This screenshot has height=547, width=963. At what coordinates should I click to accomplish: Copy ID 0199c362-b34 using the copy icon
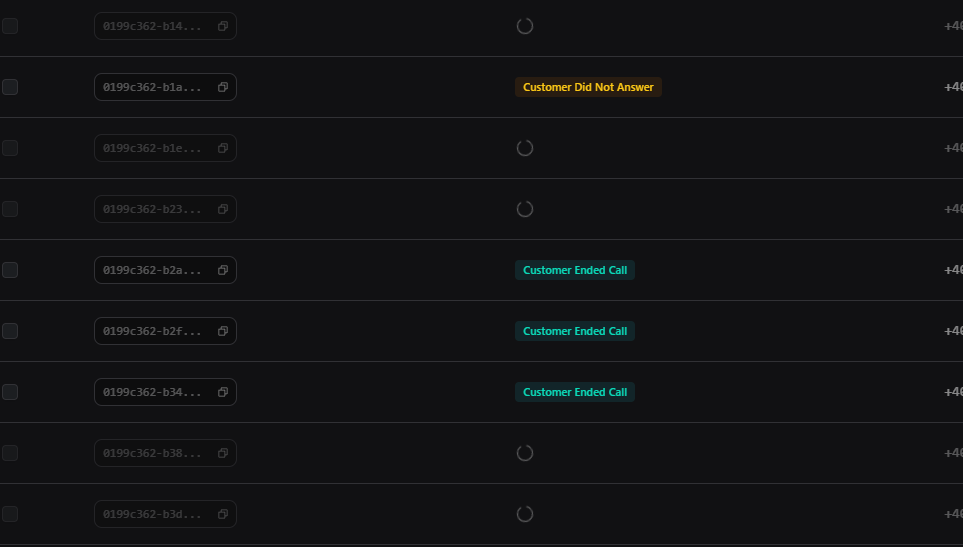pos(223,392)
